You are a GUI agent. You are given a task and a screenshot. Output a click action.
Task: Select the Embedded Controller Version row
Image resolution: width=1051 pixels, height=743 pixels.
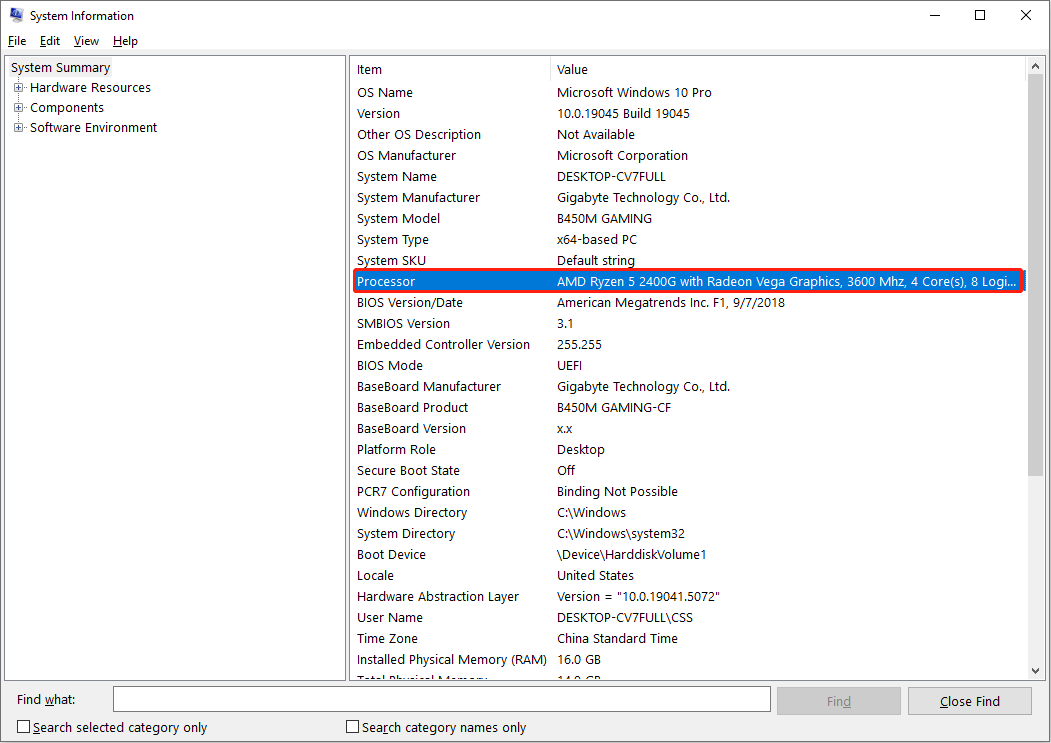click(688, 345)
